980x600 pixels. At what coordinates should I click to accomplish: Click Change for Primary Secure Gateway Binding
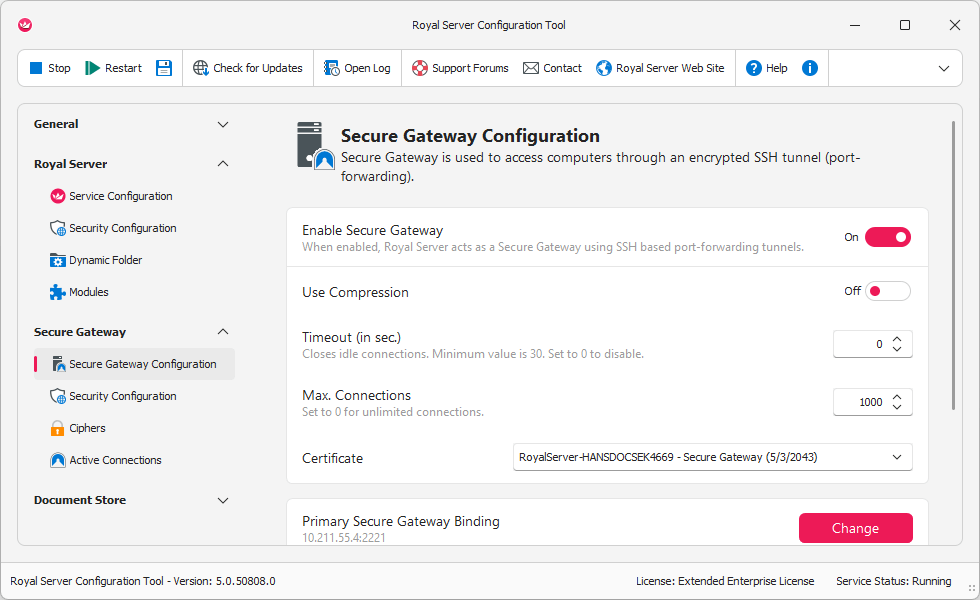click(x=856, y=528)
